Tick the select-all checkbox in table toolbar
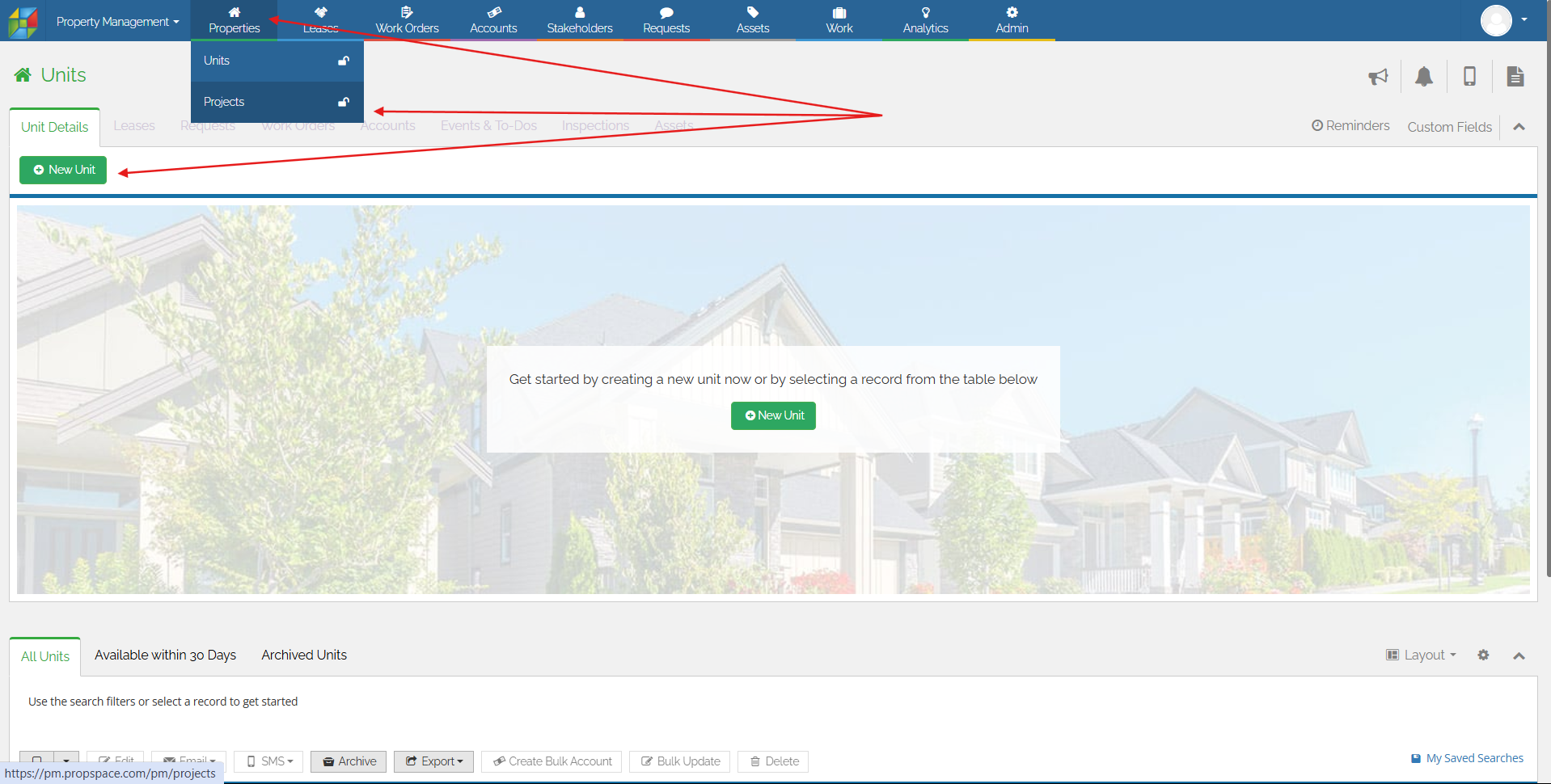1551x784 pixels. 37,761
